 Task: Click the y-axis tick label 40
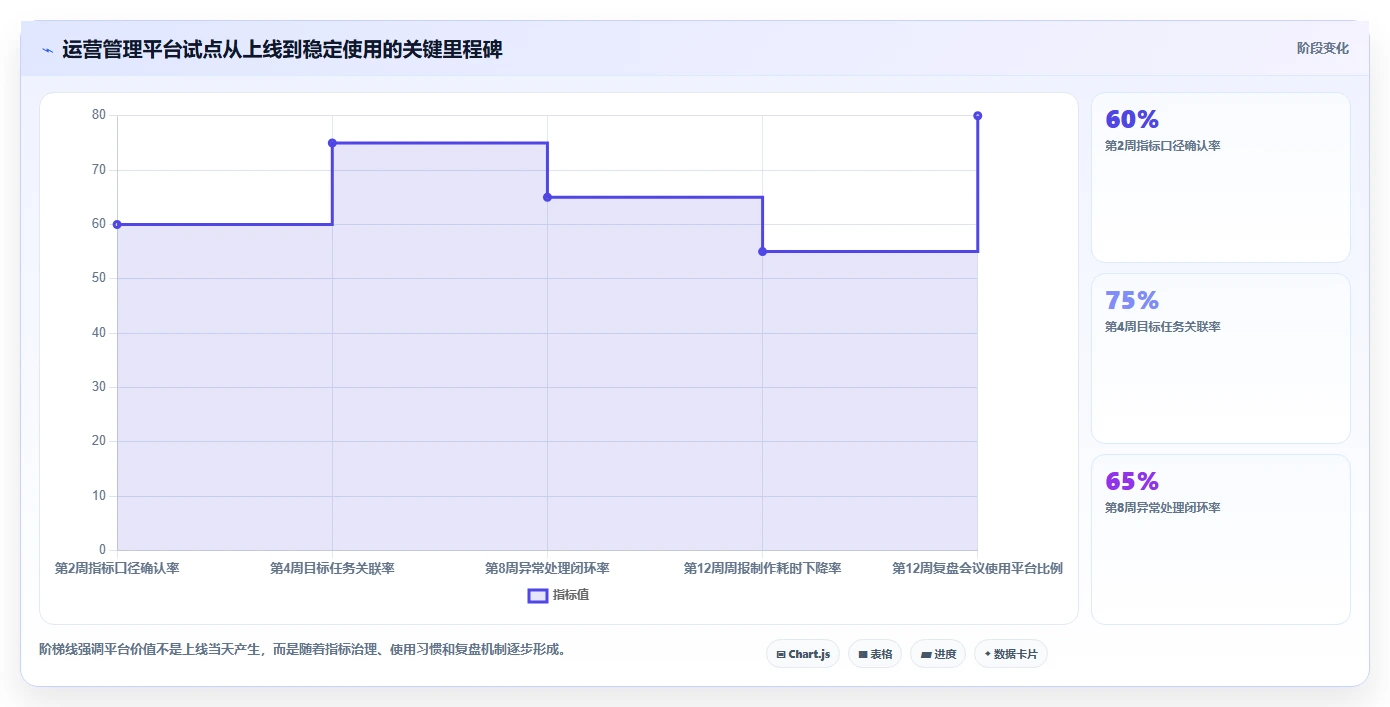coord(98,333)
